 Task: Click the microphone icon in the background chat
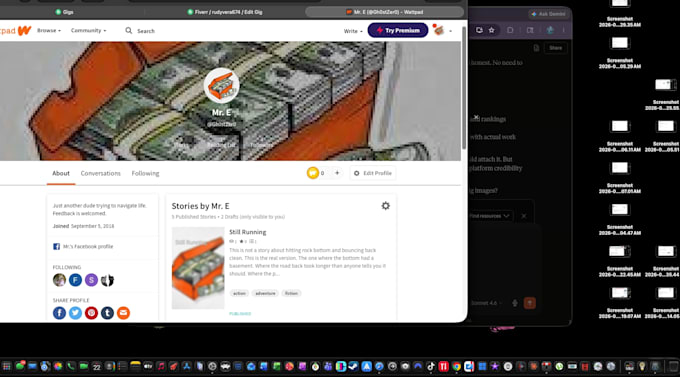515,303
